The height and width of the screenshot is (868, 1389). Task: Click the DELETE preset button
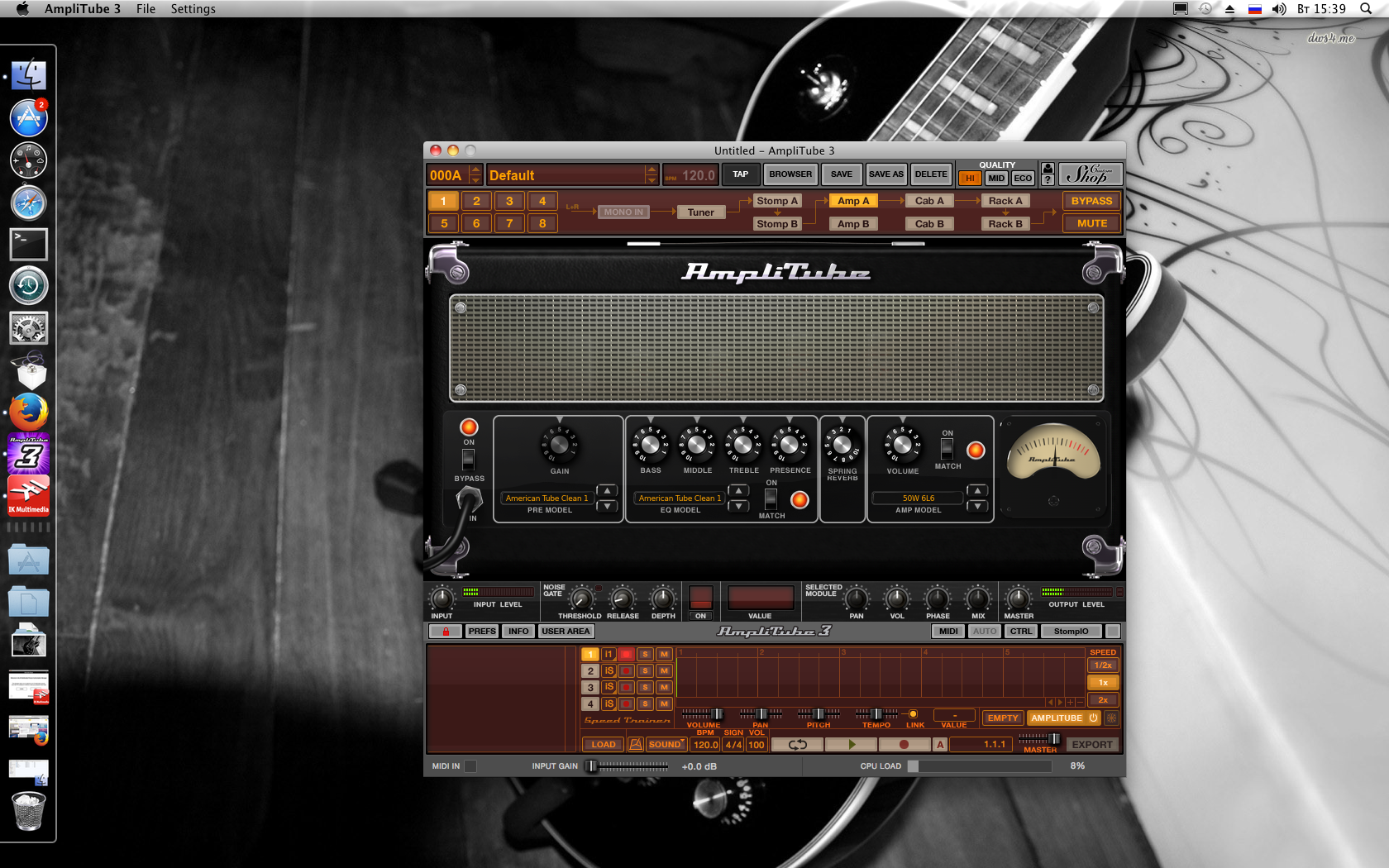click(931, 174)
